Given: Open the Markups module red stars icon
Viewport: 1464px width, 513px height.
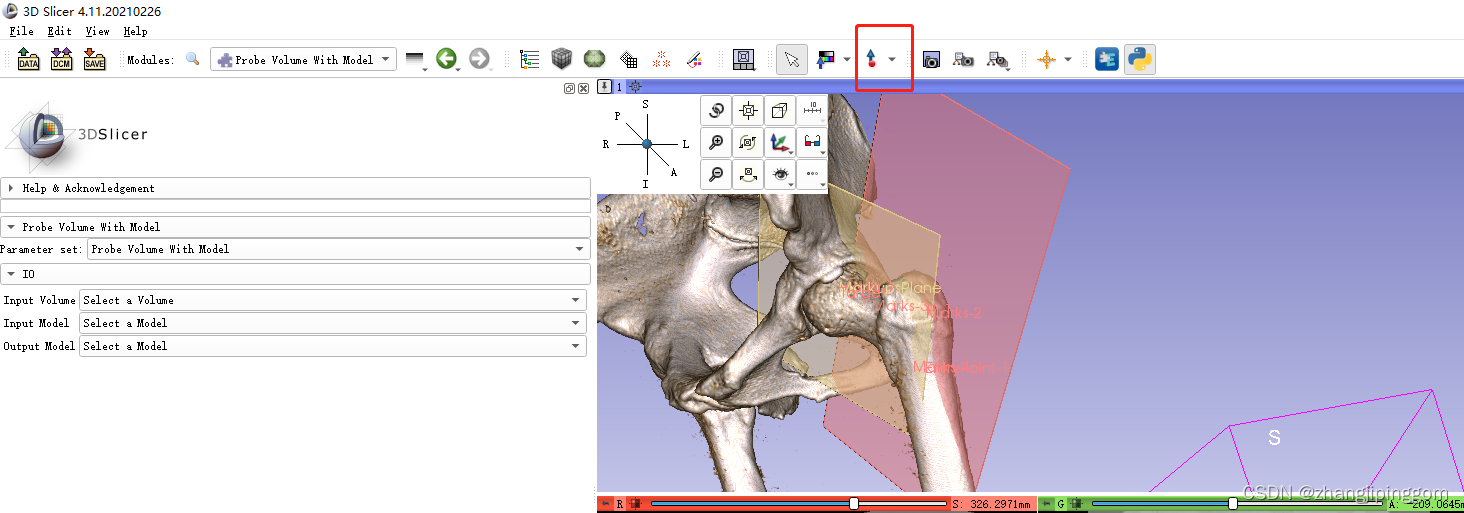Looking at the screenshot, I should coord(661,60).
